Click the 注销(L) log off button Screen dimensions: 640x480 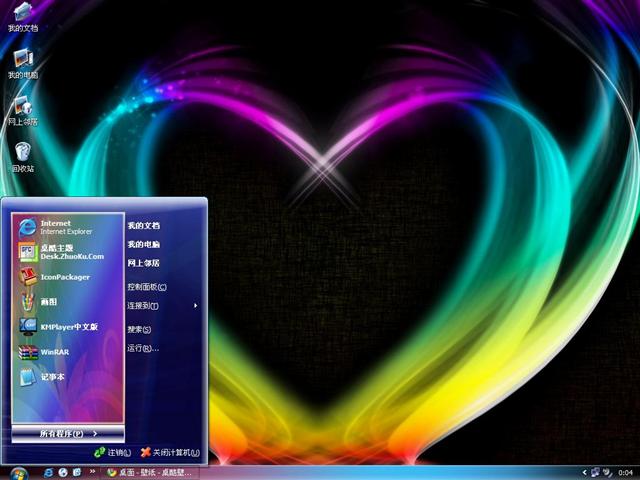[112, 453]
